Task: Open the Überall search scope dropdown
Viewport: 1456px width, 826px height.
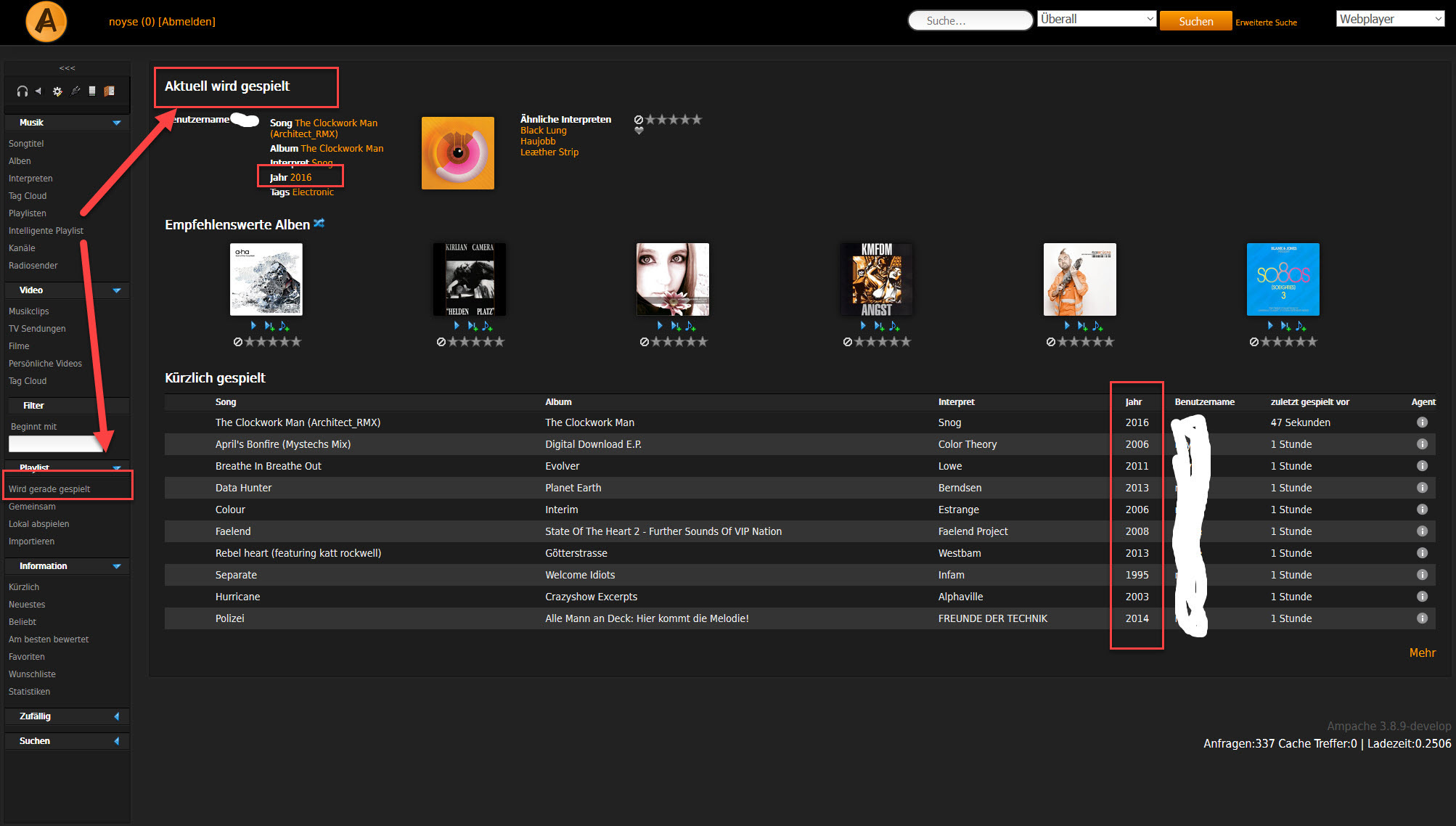Action: (x=1096, y=19)
